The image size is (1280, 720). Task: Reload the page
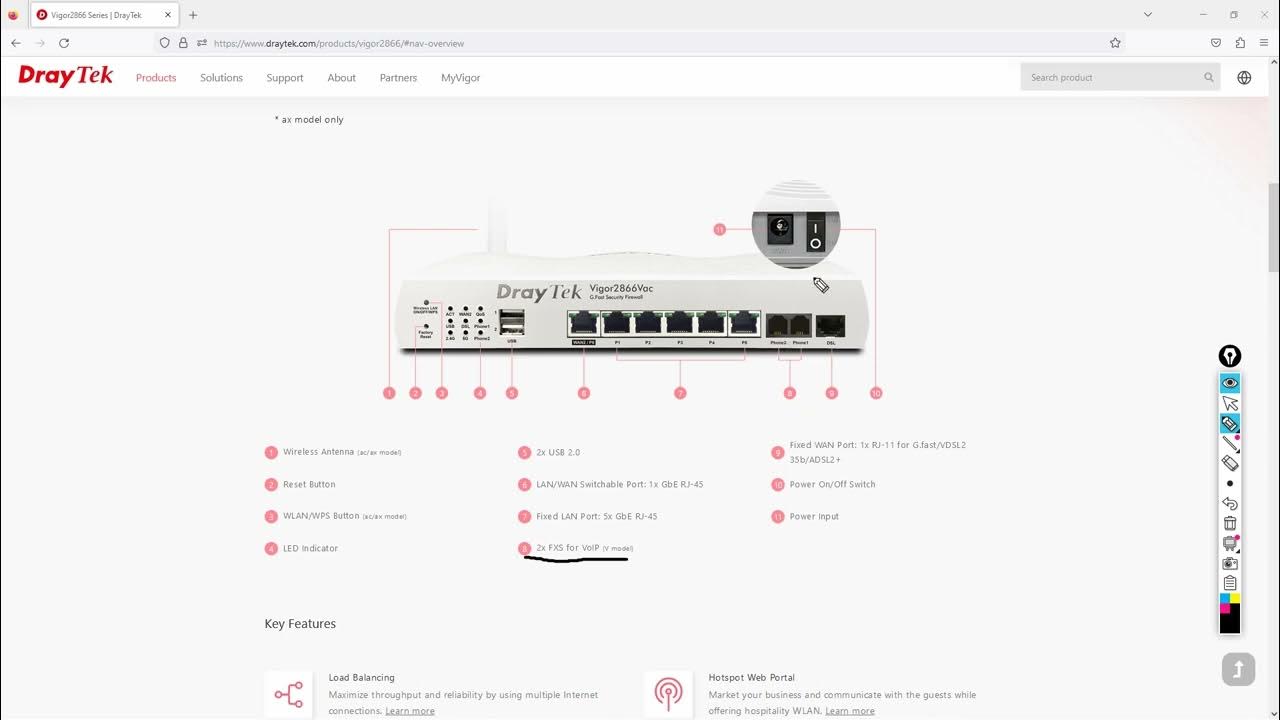pyautogui.click(x=64, y=43)
